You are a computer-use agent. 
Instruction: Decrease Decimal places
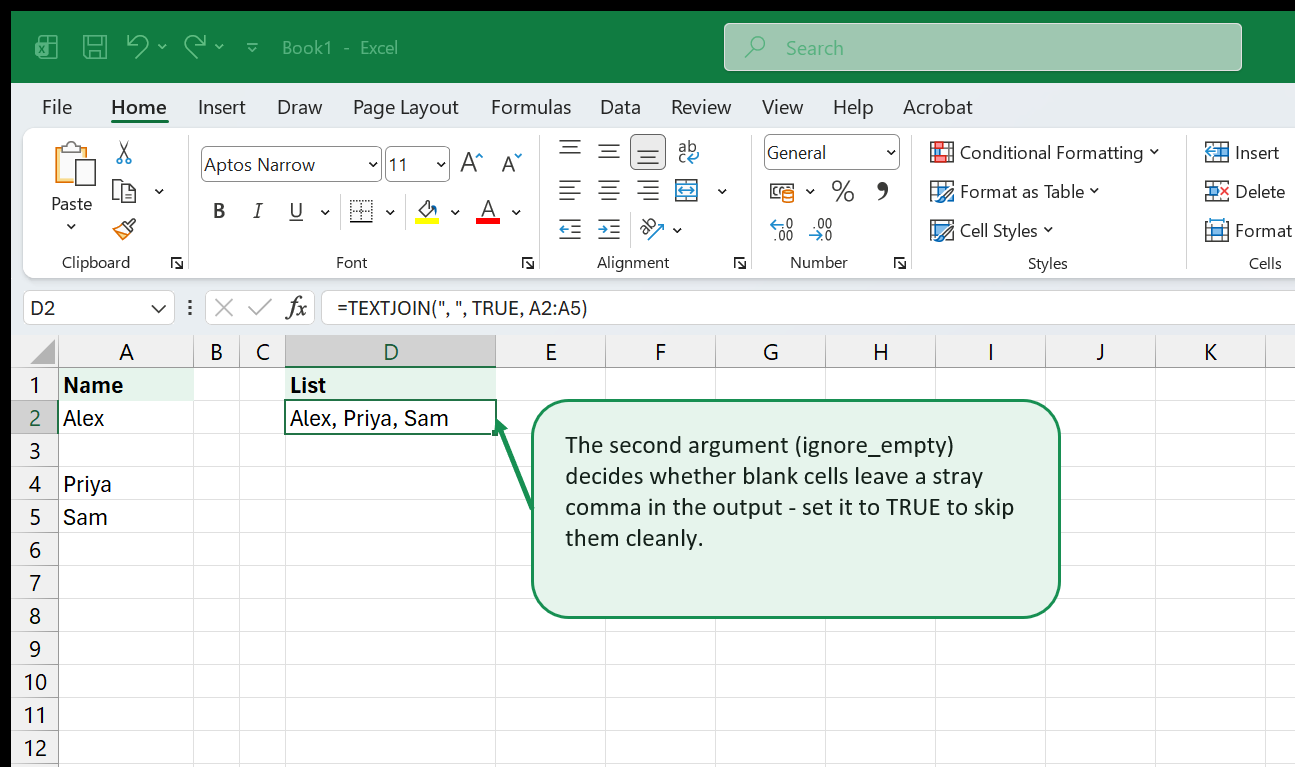pyautogui.click(x=821, y=230)
